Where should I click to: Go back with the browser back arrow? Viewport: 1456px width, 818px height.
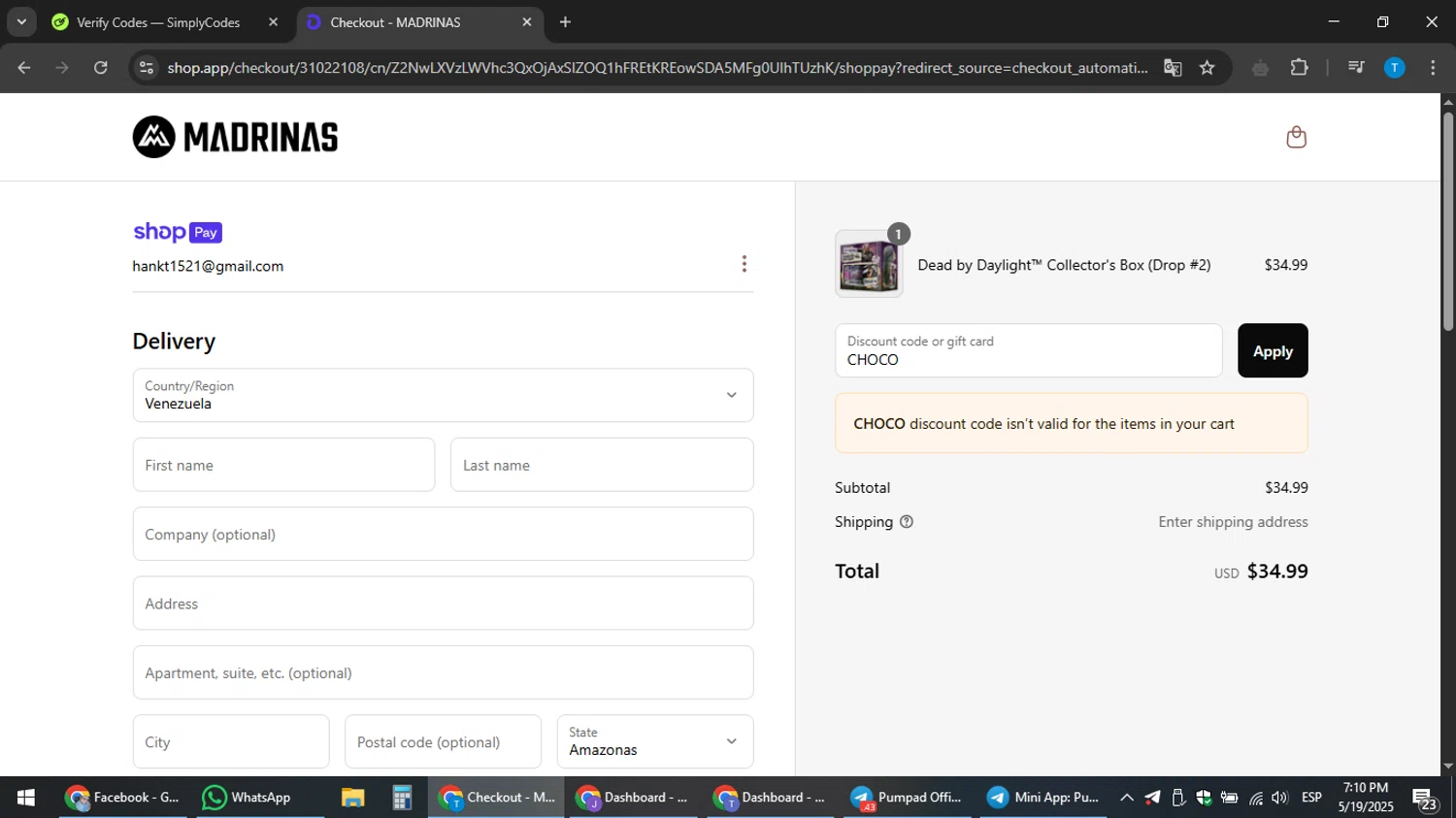pos(24,67)
